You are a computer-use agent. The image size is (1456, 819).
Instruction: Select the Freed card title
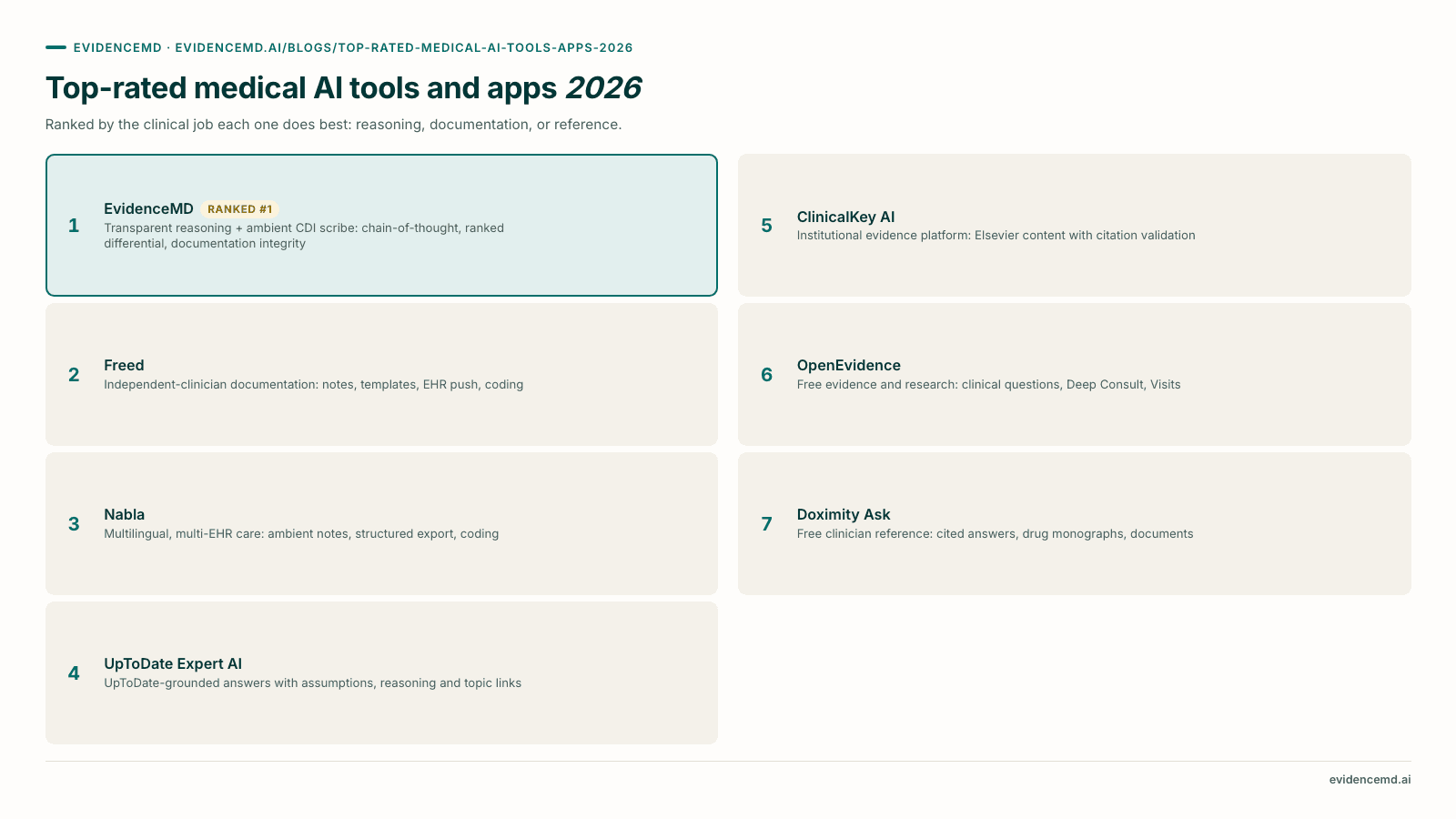pyautogui.click(x=124, y=365)
